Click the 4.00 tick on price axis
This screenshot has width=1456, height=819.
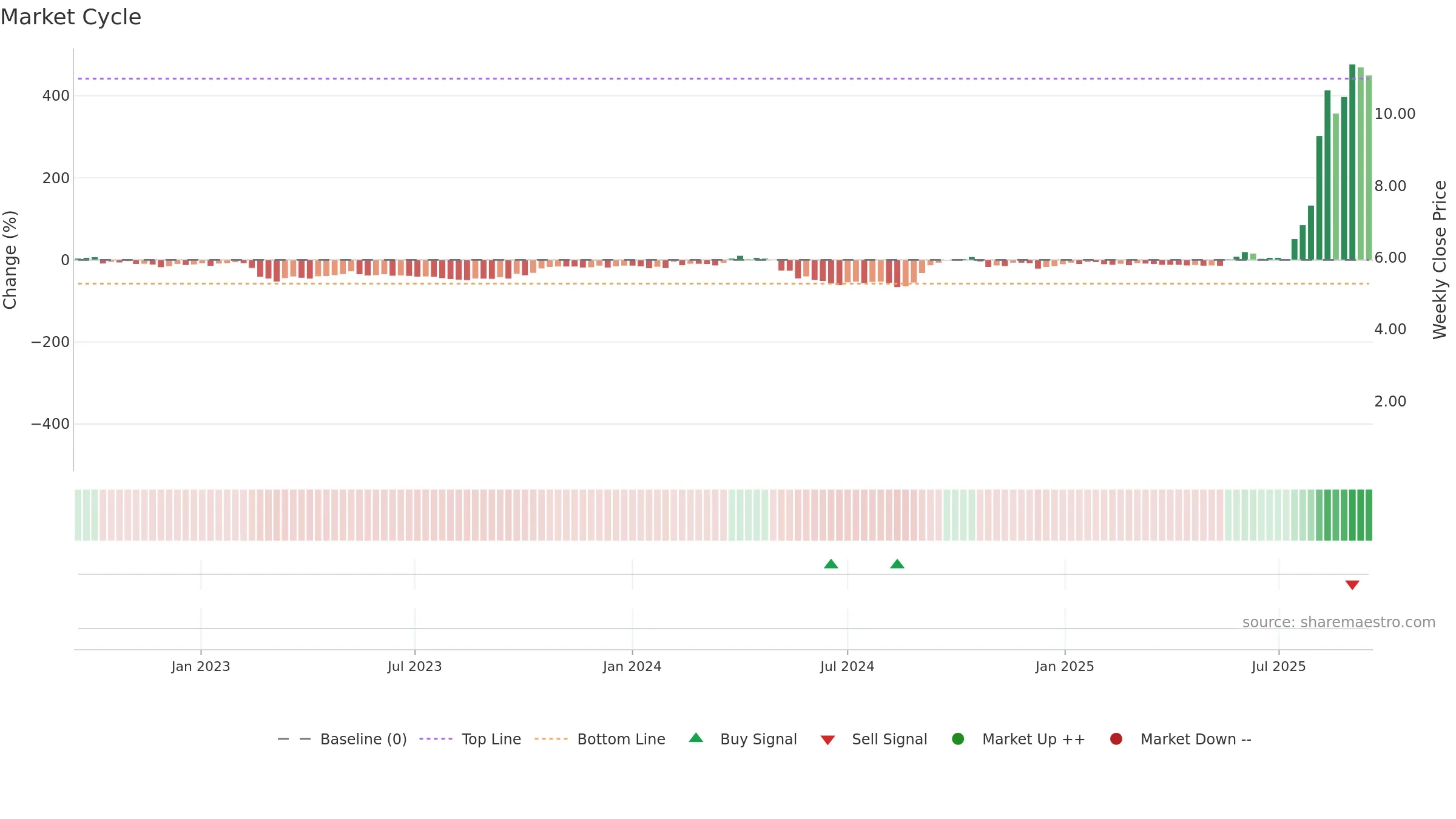click(x=1390, y=329)
